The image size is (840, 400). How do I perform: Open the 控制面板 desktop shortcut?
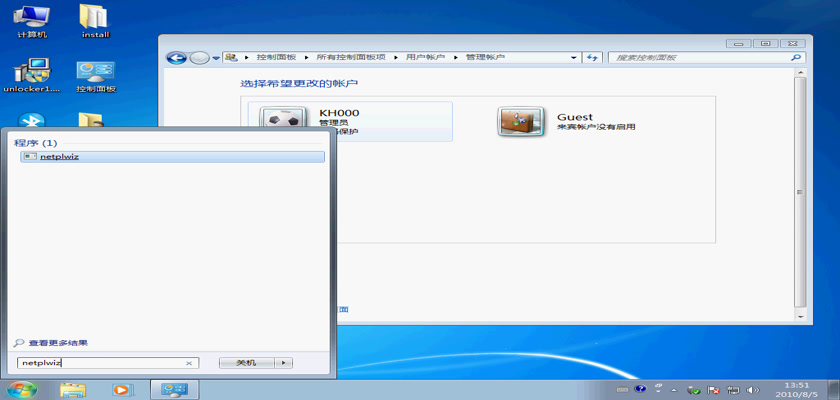click(x=95, y=75)
